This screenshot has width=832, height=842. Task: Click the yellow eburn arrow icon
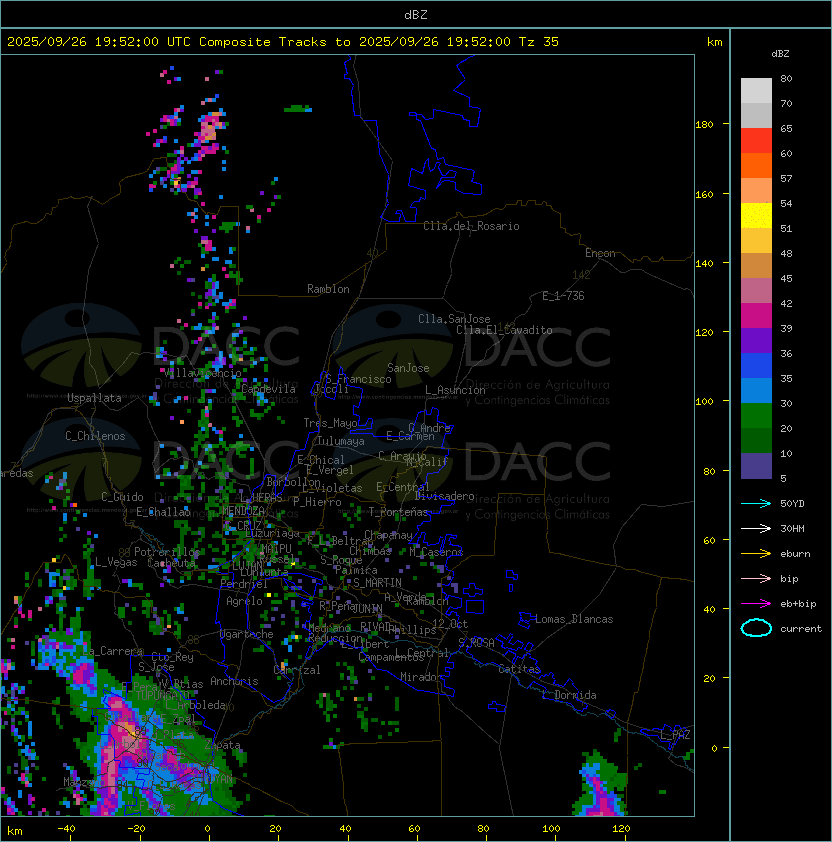pos(756,554)
